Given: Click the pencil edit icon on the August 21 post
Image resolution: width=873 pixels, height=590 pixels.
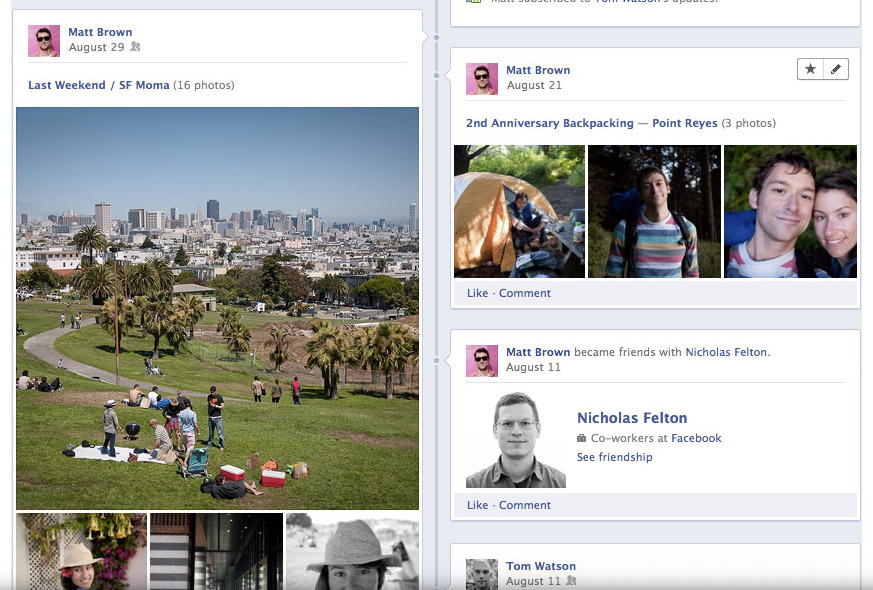Looking at the screenshot, I should [836, 69].
